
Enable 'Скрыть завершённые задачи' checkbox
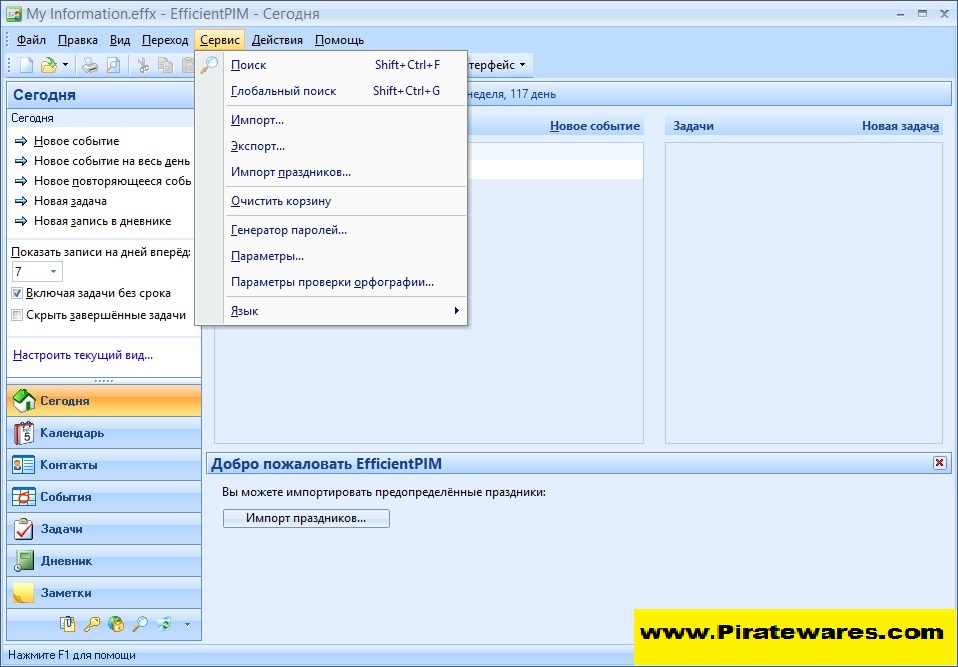tap(17, 315)
